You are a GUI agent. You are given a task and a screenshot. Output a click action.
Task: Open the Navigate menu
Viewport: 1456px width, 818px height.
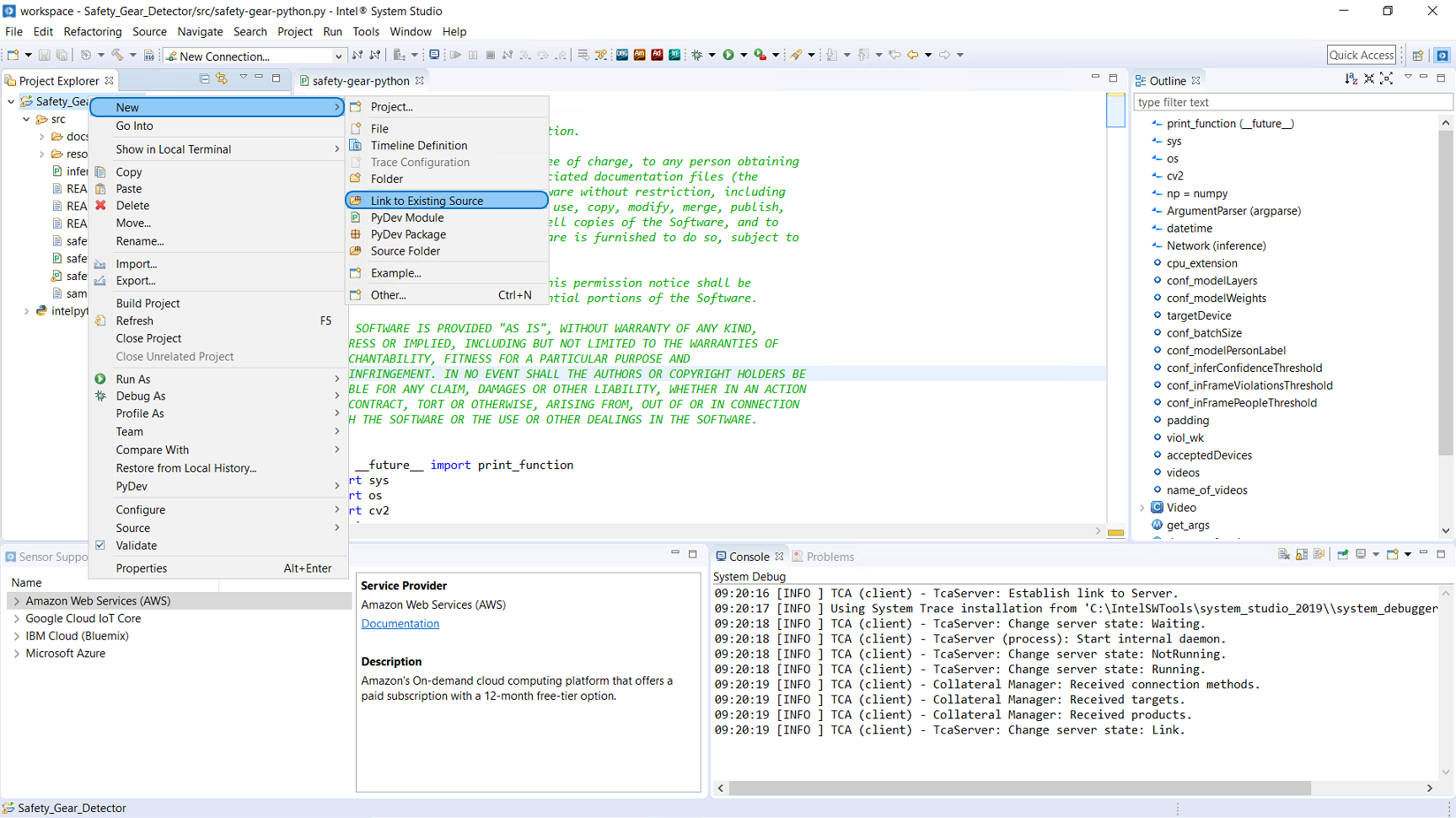200,32
